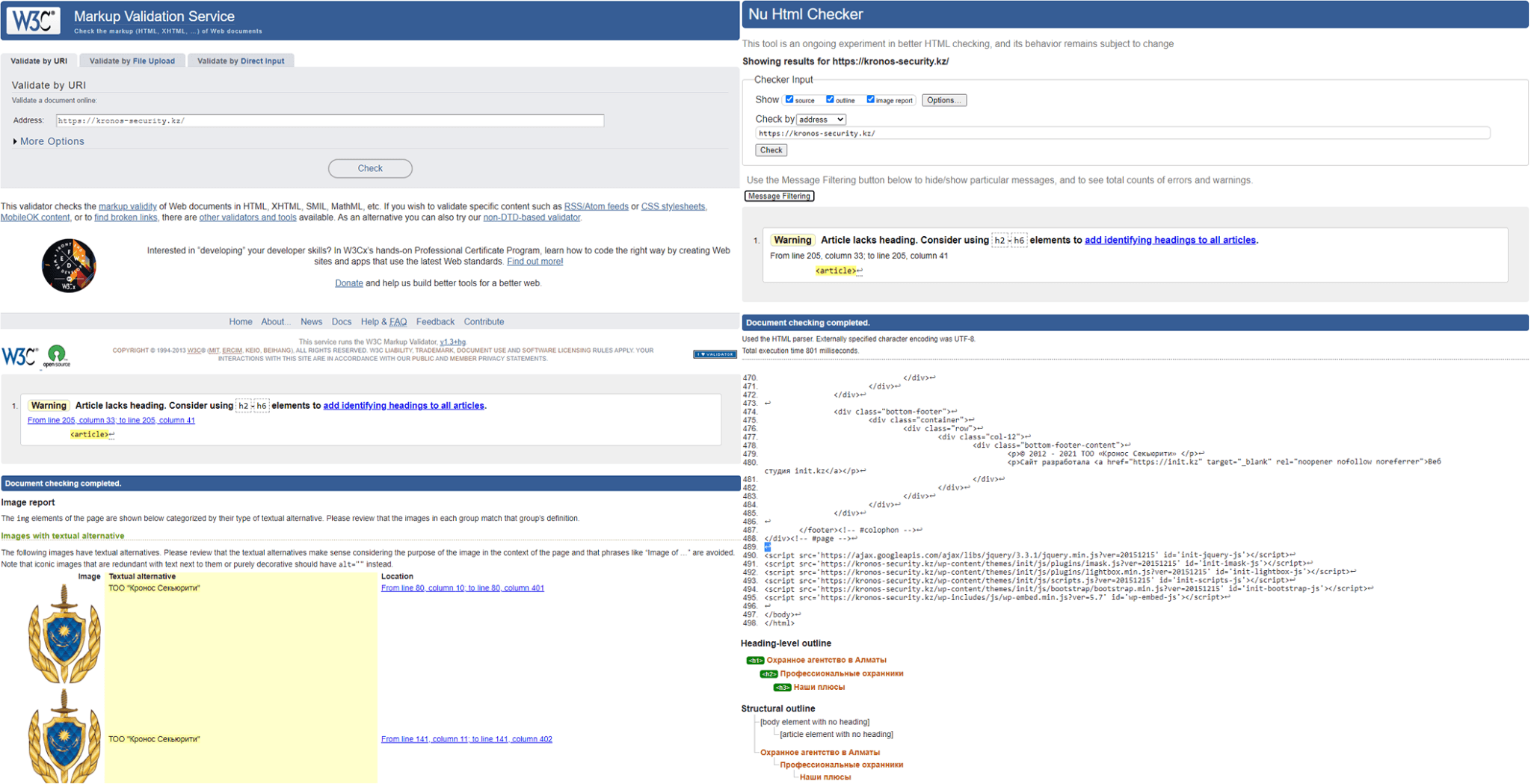Switch to Validate by URI tab

pos(39,61)
